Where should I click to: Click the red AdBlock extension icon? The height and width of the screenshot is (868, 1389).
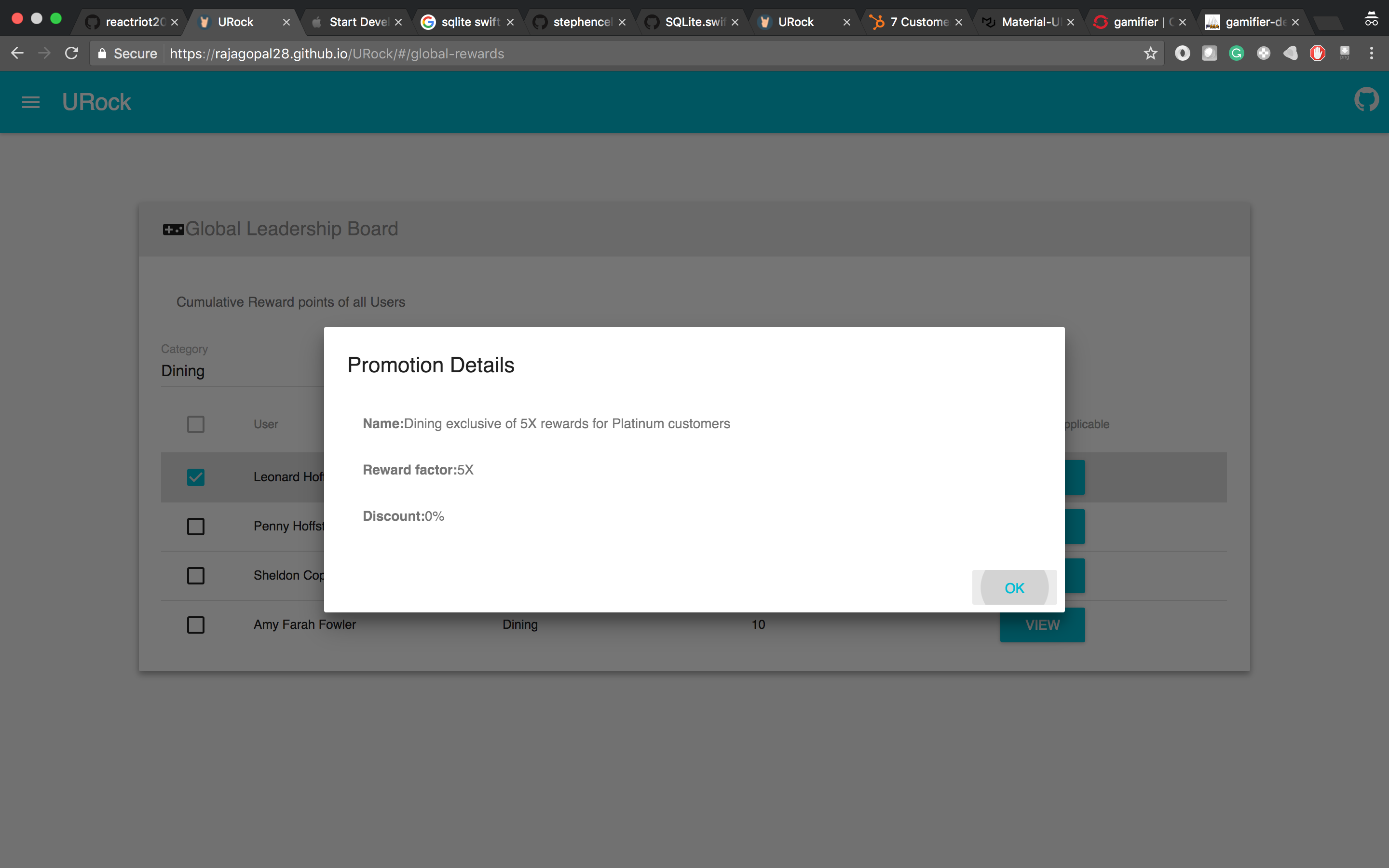click(x=1317, y=54)
